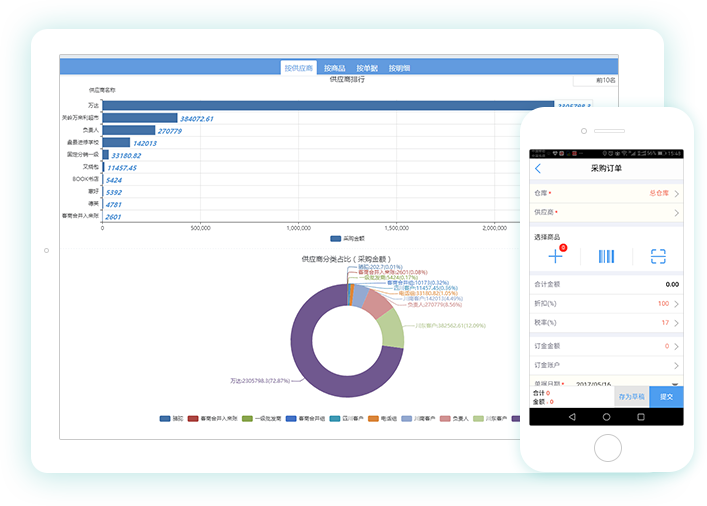
Task: Switch to the 按单据 tab
Action: pyautogui.click(x=366, y=68)
